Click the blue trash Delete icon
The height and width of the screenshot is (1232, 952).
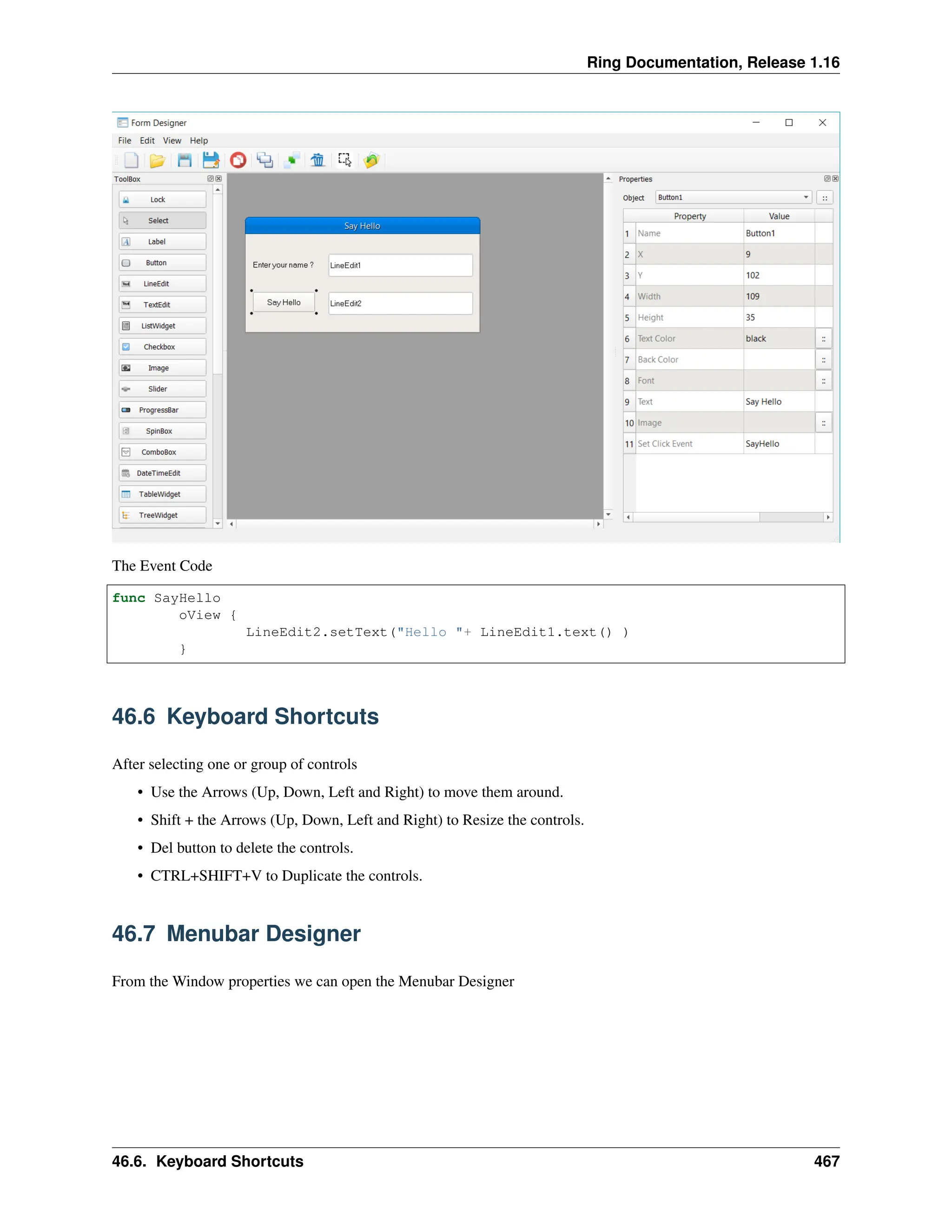[318, 161]
